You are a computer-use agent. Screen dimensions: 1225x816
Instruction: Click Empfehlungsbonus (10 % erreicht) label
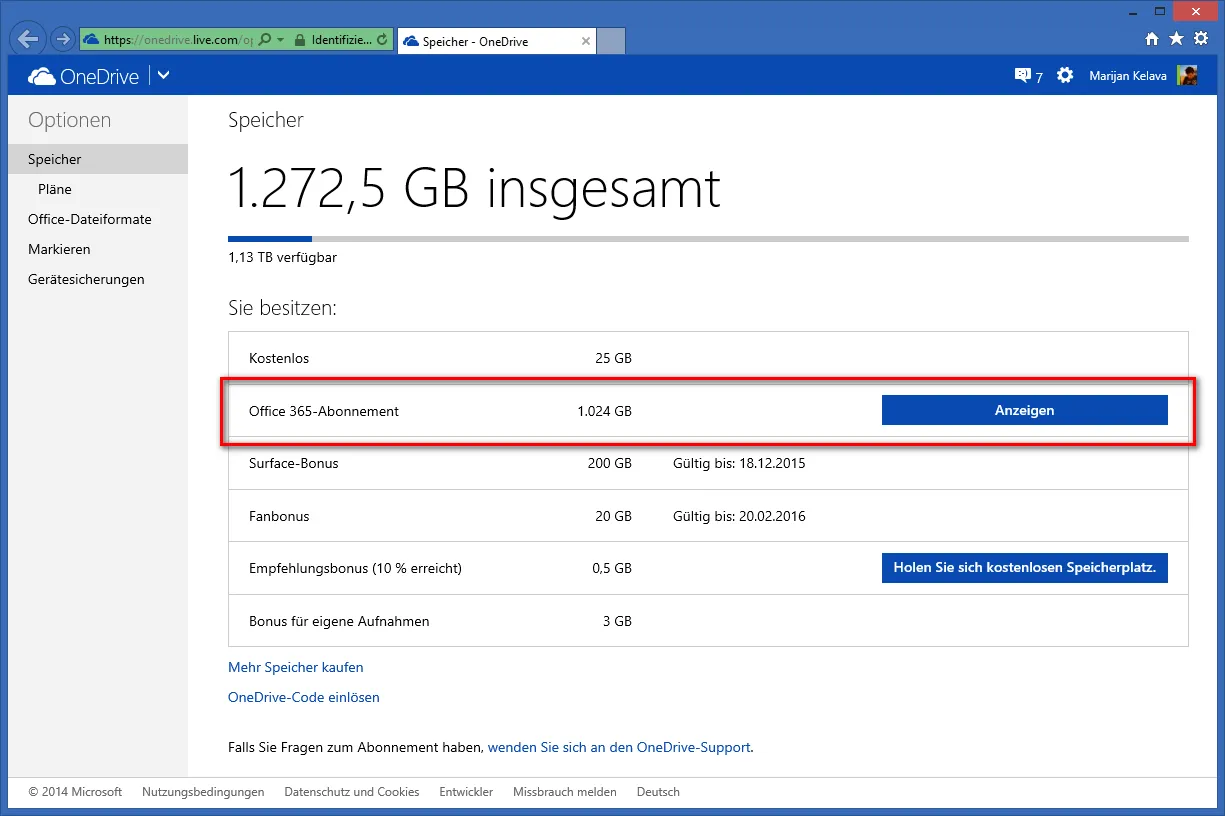[x=355, y=568]
